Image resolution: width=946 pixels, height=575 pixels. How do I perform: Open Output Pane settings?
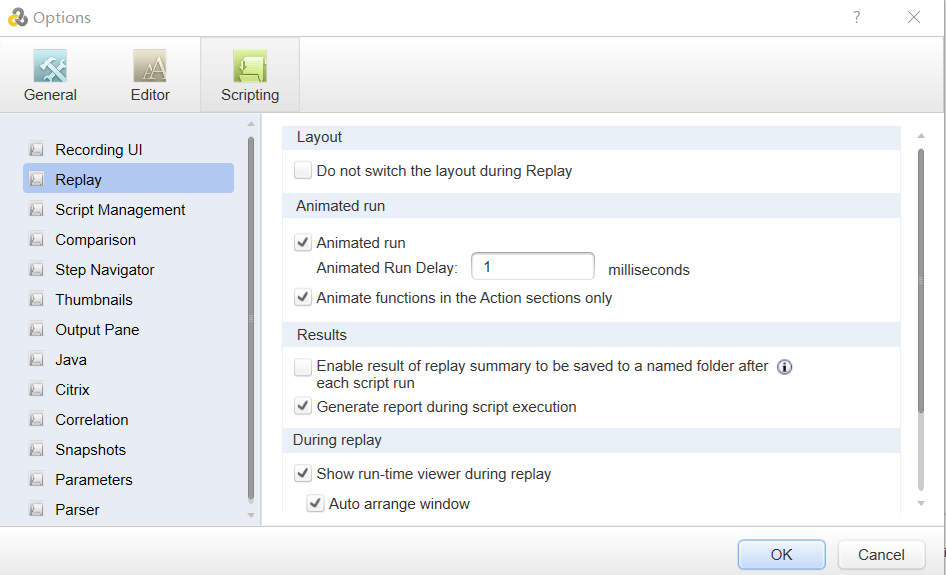pyautogui.click(x=129, y=329)
